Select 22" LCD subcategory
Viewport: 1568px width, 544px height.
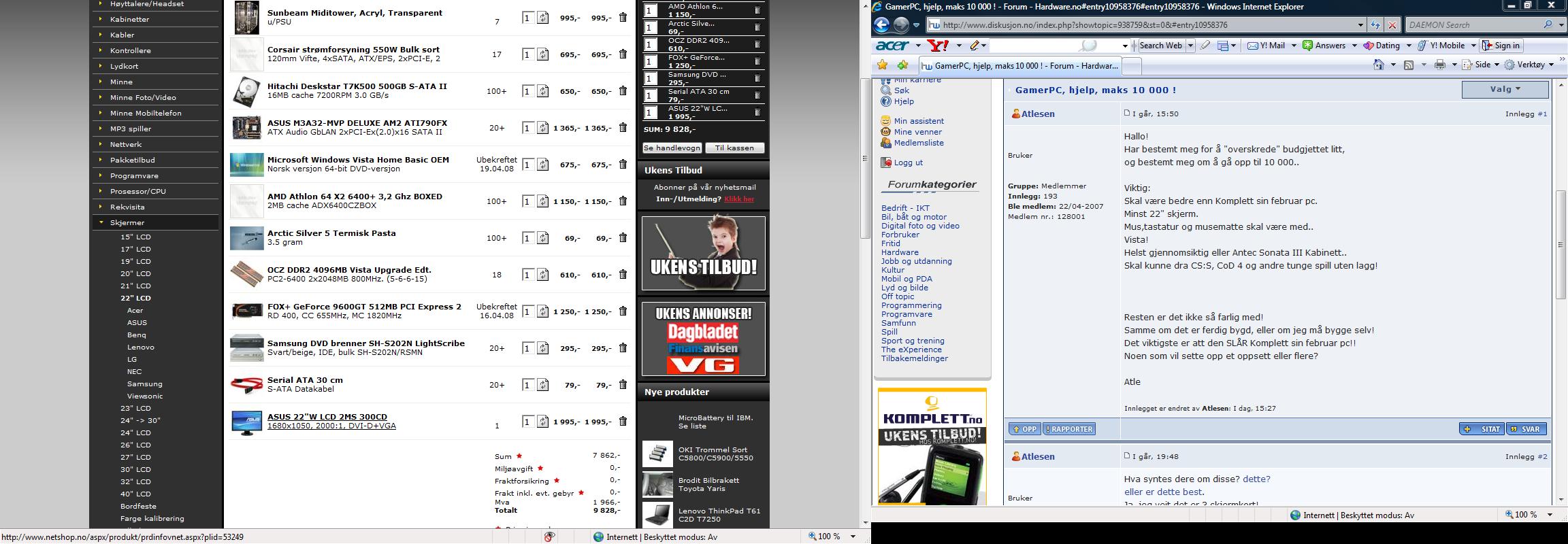[x=135, y=298]
